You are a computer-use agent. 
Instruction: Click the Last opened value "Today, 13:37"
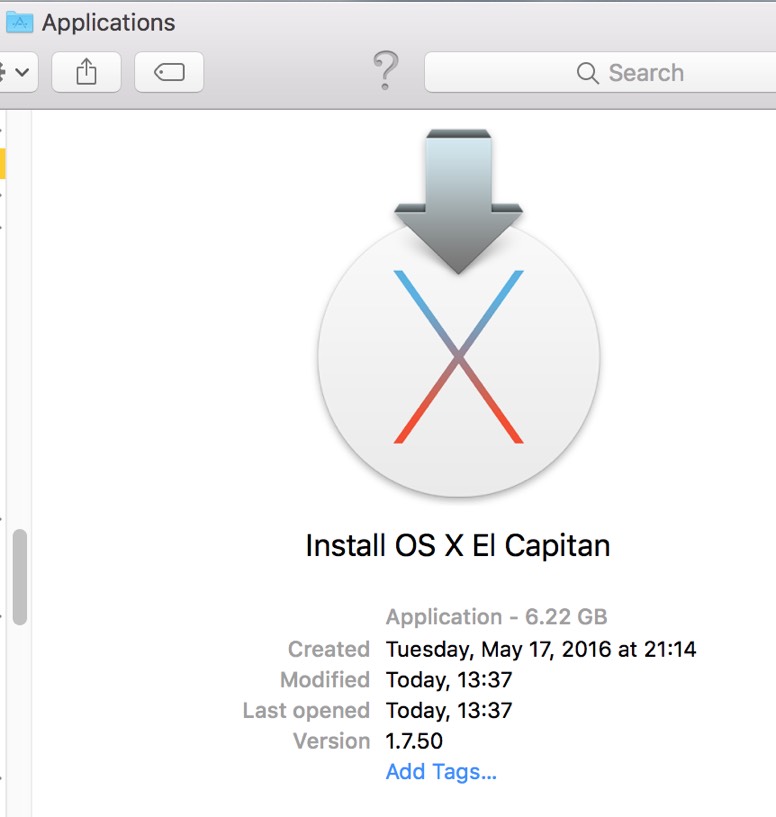449,711
